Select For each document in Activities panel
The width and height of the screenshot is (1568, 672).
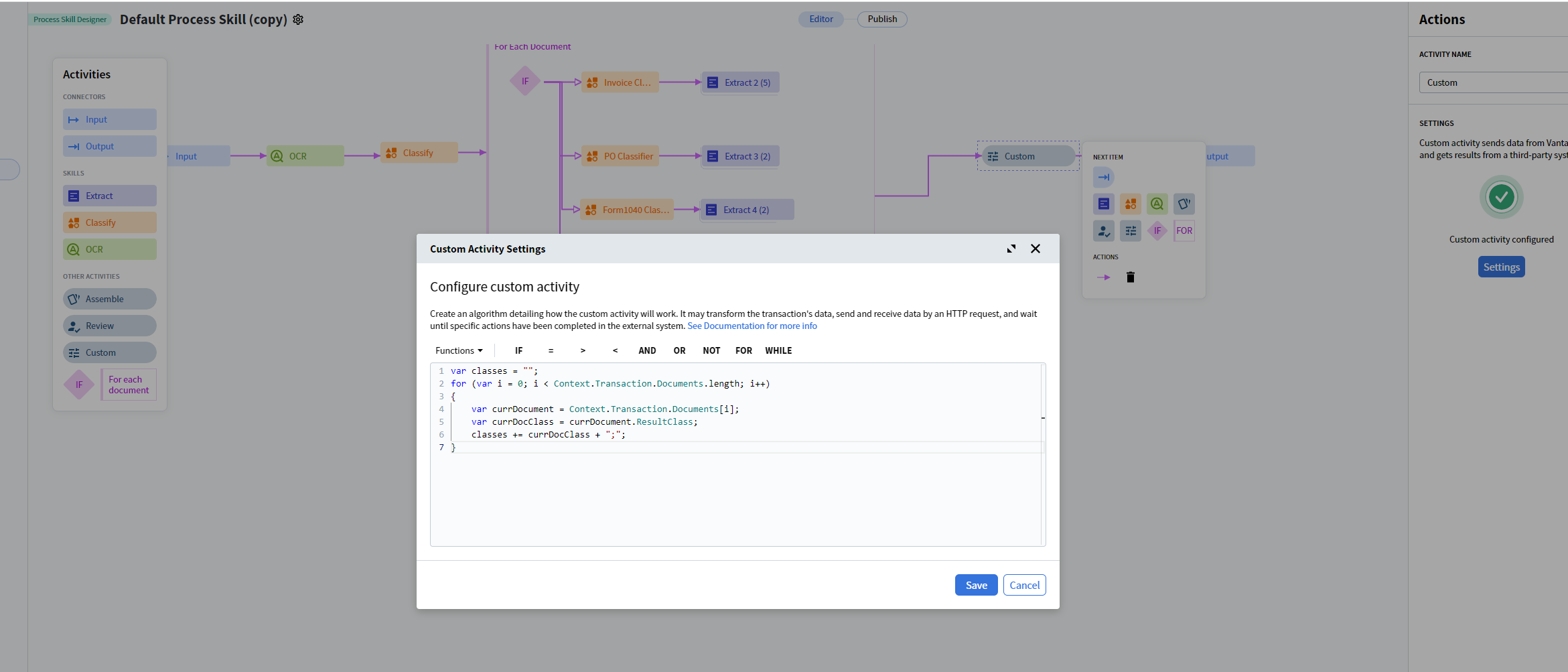129,385
